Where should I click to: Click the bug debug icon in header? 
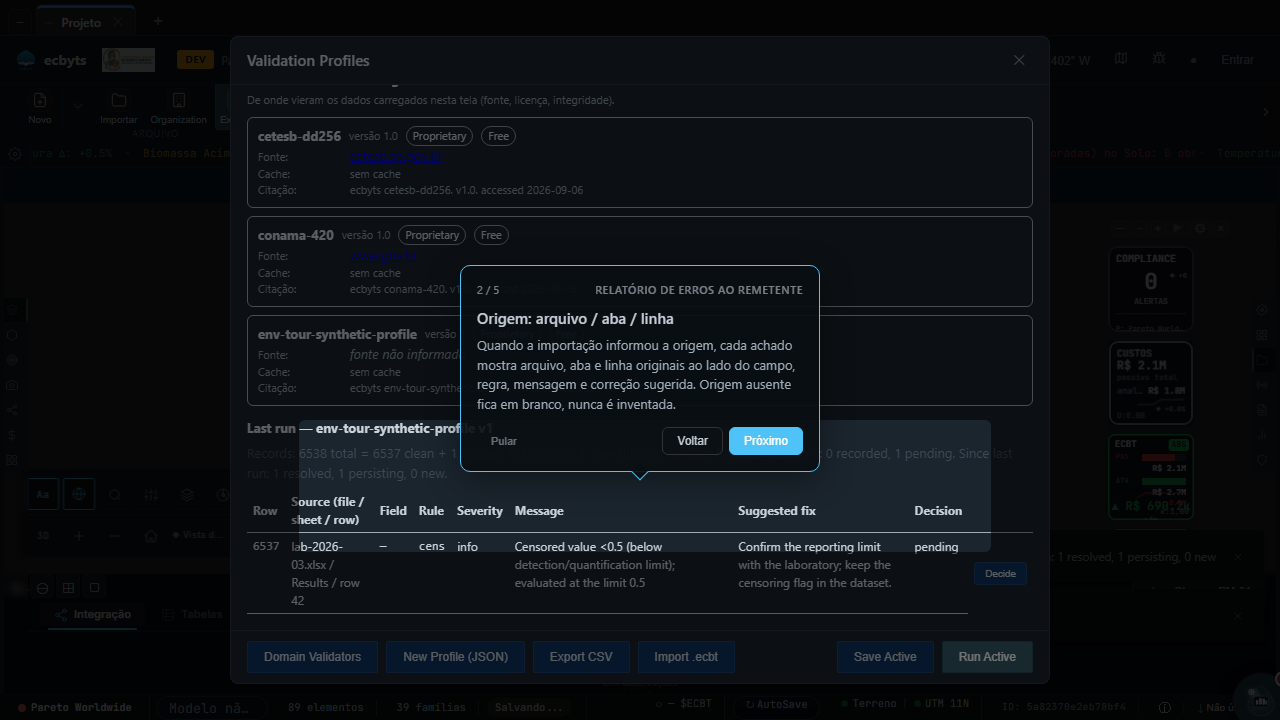click(x=1158, y=59)
